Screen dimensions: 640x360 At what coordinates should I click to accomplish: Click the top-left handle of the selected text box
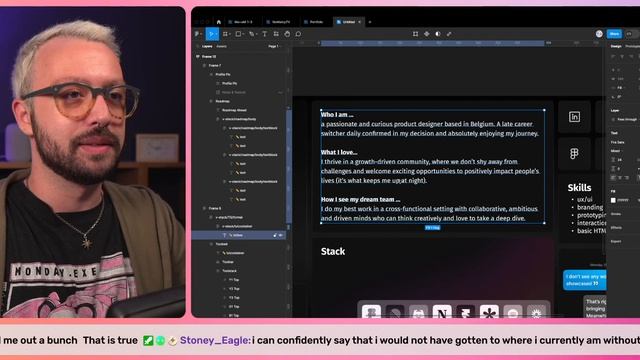tap(321, 110)
